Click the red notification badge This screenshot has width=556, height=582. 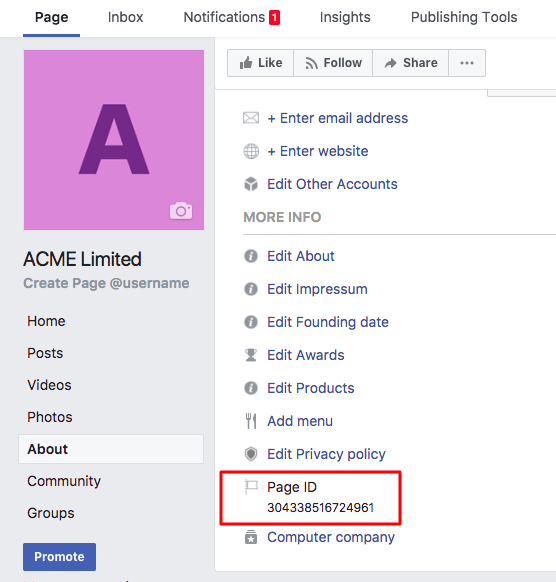(x=275, y=17)
